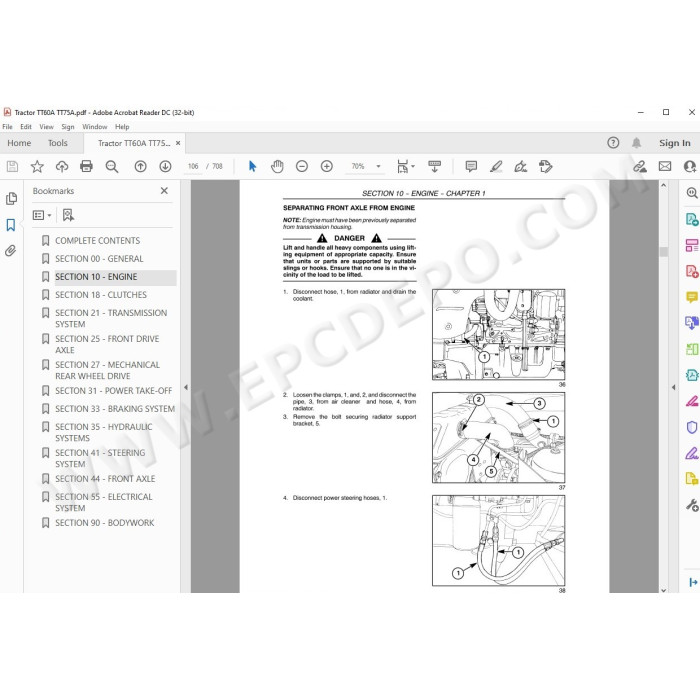Zoom in with the plus icon
Screen dimensions: 700x700
[x=327, y=167]
